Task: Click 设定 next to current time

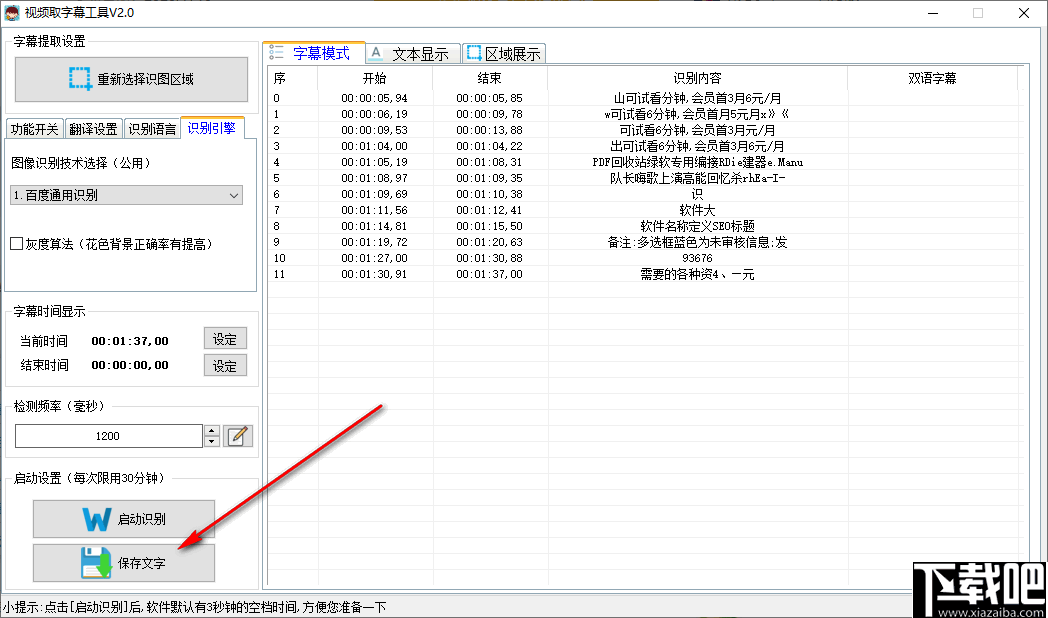Action: pyautogui.click(x=225, y=339)
